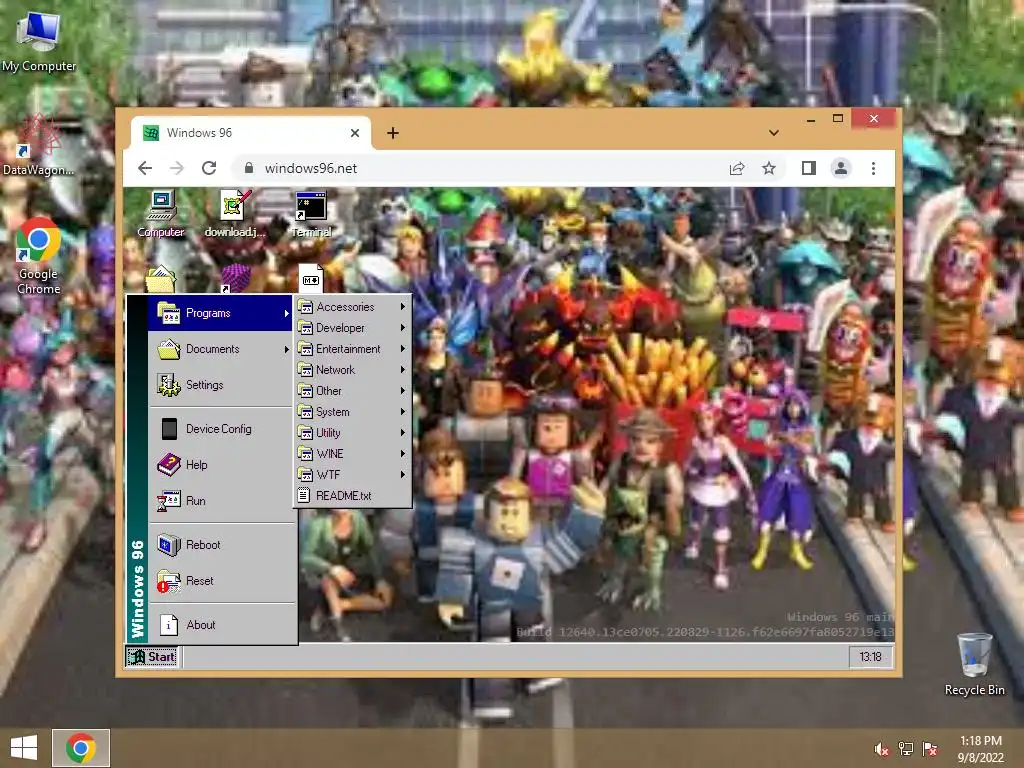Expand the System submenu
Image resolution: width=1024 pixels, height=768 pixels.
[x=353, y=411]
